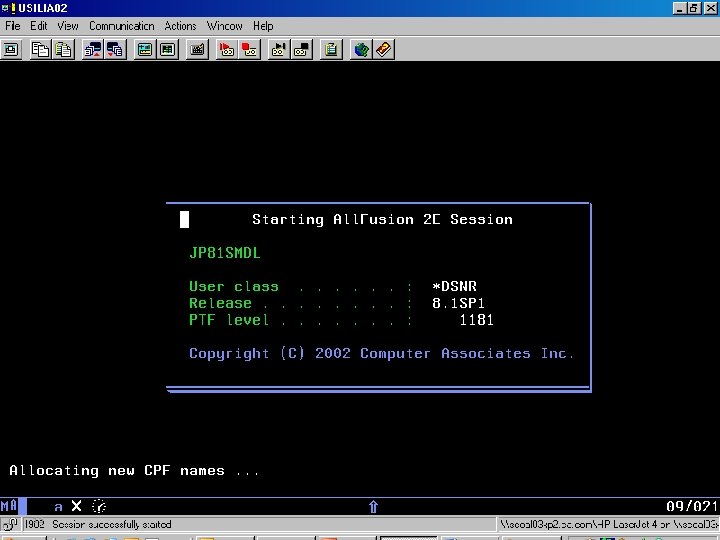
Task: Close the USILIA02 session window
Action: [x=710, y=8]
